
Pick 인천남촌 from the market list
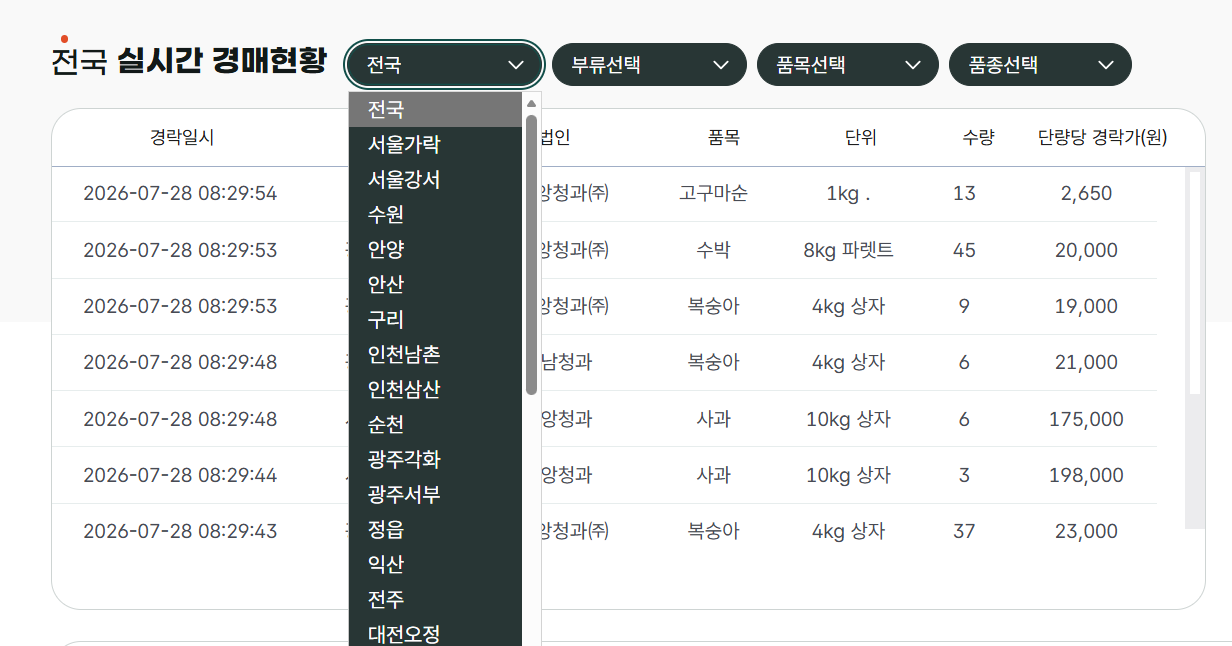click(x=435, y=355)
